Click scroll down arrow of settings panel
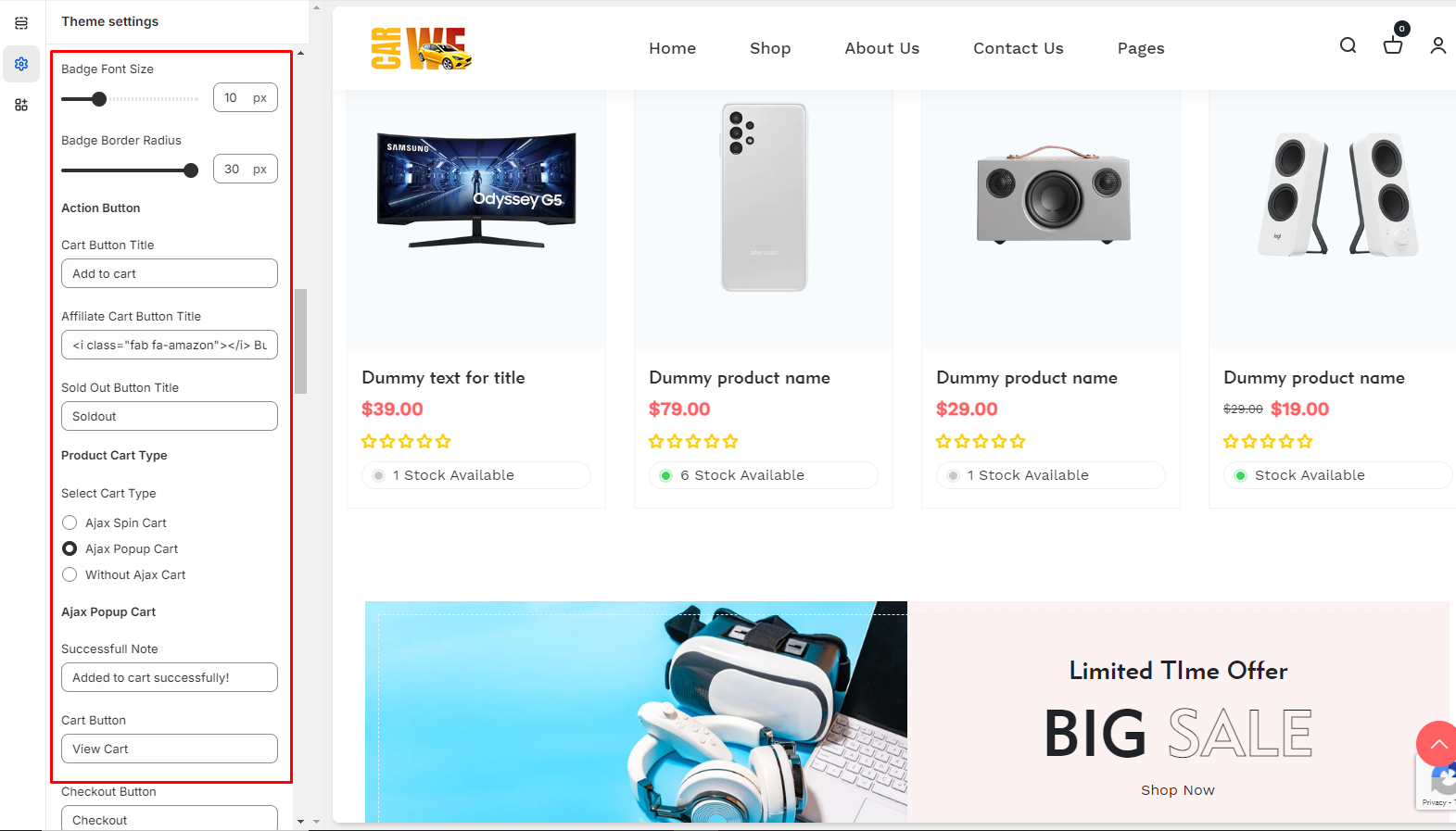1456x831 pixels. pos(300,821)
